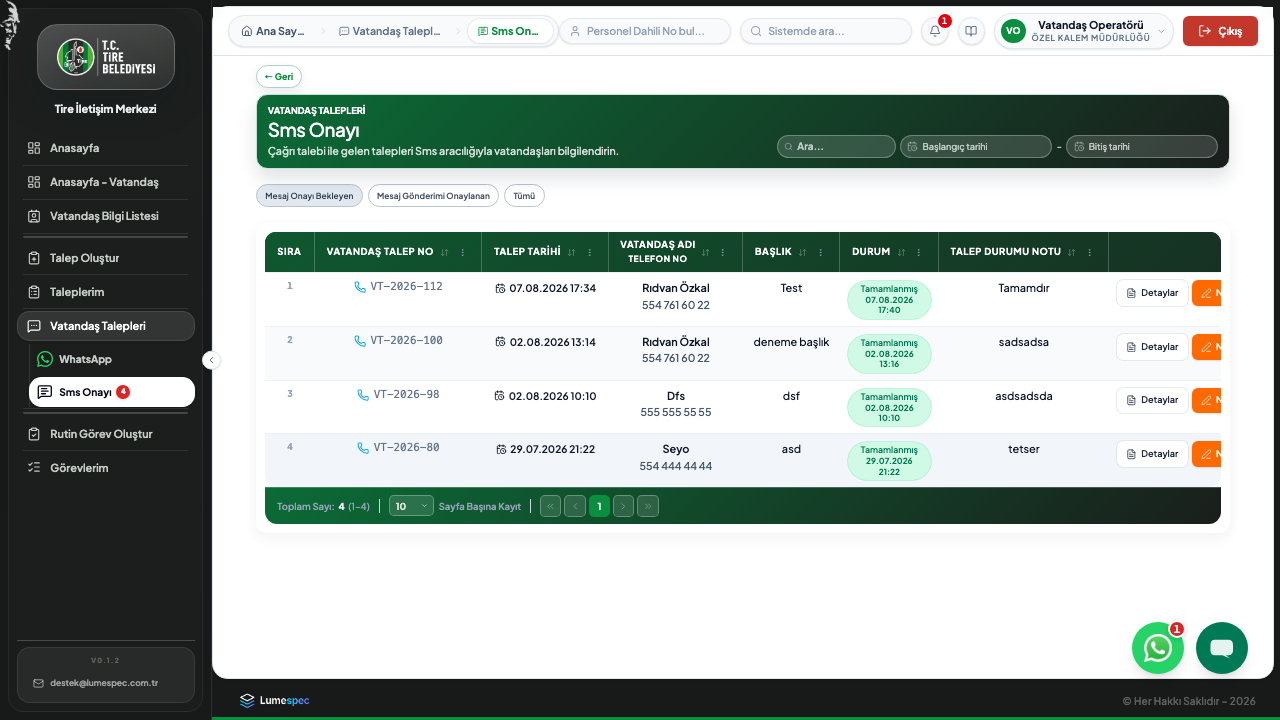
Task: Open the Personel Dahili No selector
Action: pos(645,31)
